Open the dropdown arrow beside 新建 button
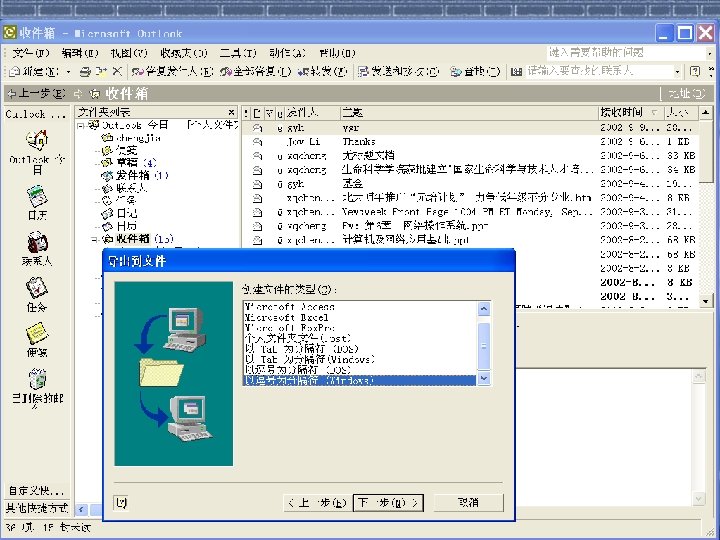The image size is (720, 540). tap(68, 72)
